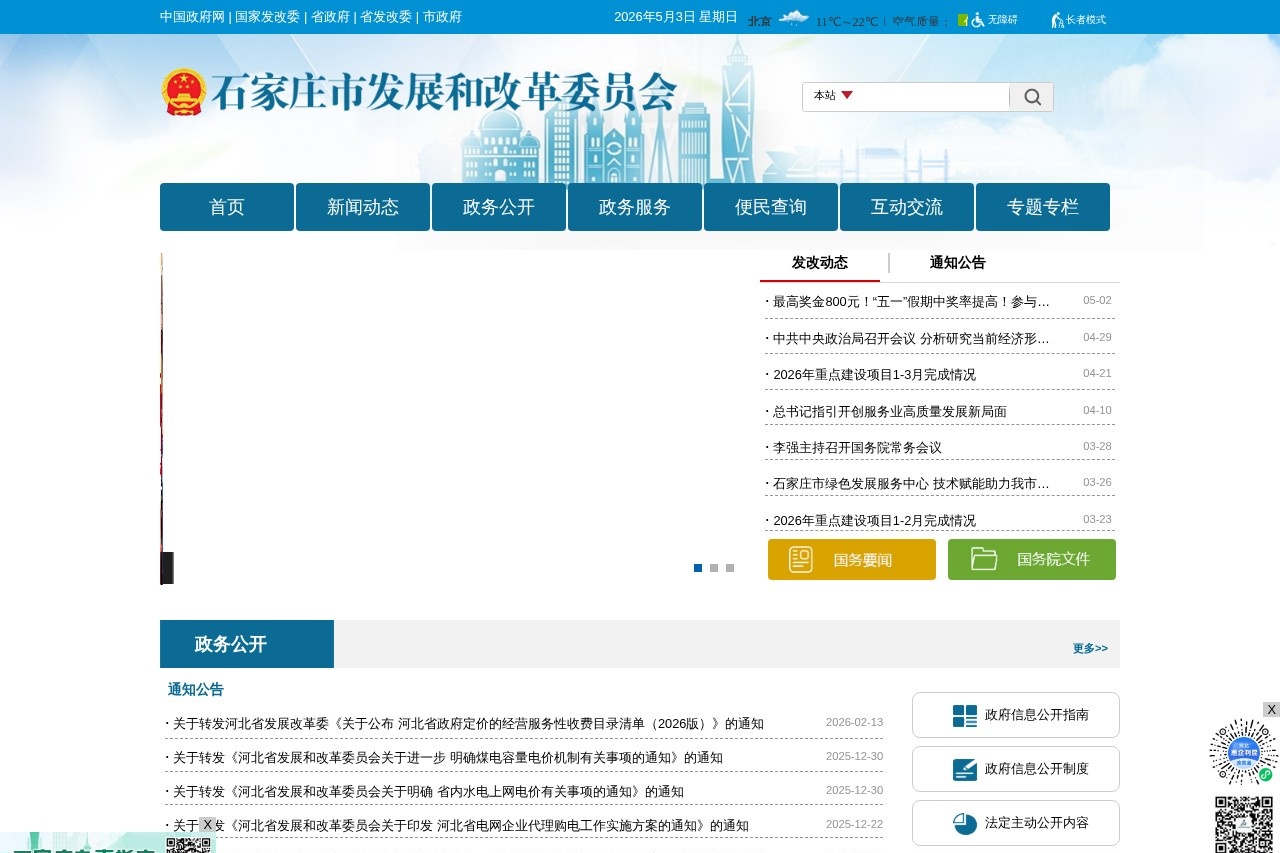Open news 最高奖金800元 五一假期
The width and height of the screenshot is (1280, 853).
coord(911,301)
